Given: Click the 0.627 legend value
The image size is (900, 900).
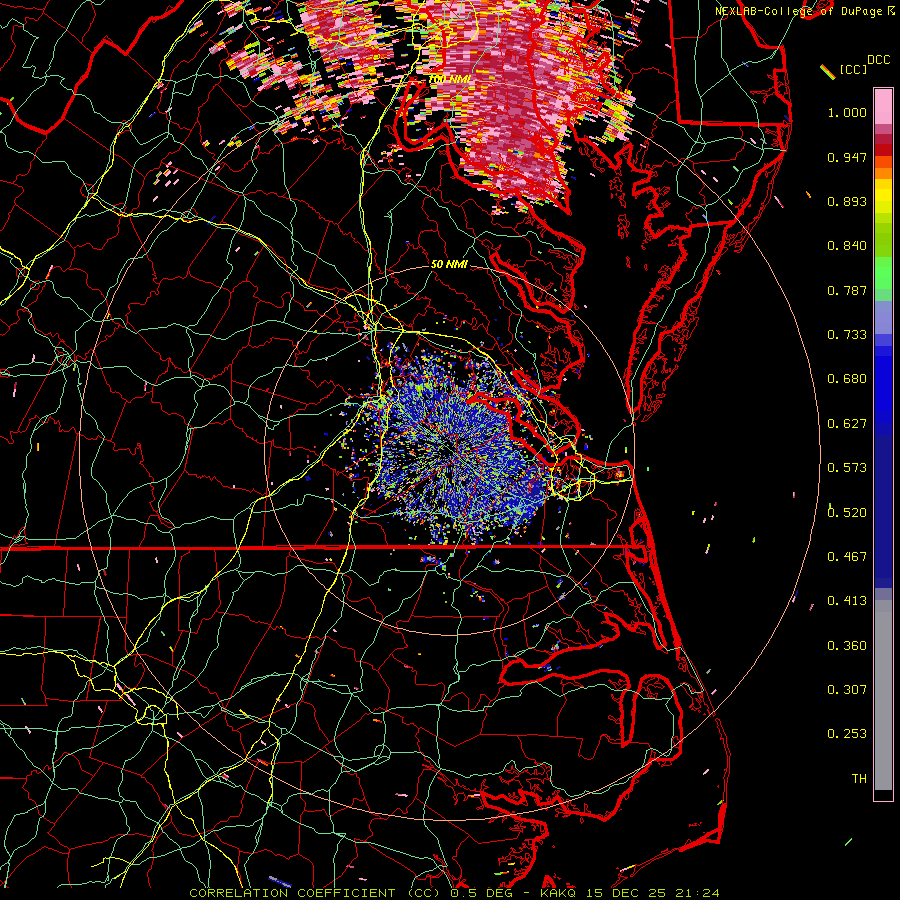Looking at the screenshot, I should click(847, 424).
